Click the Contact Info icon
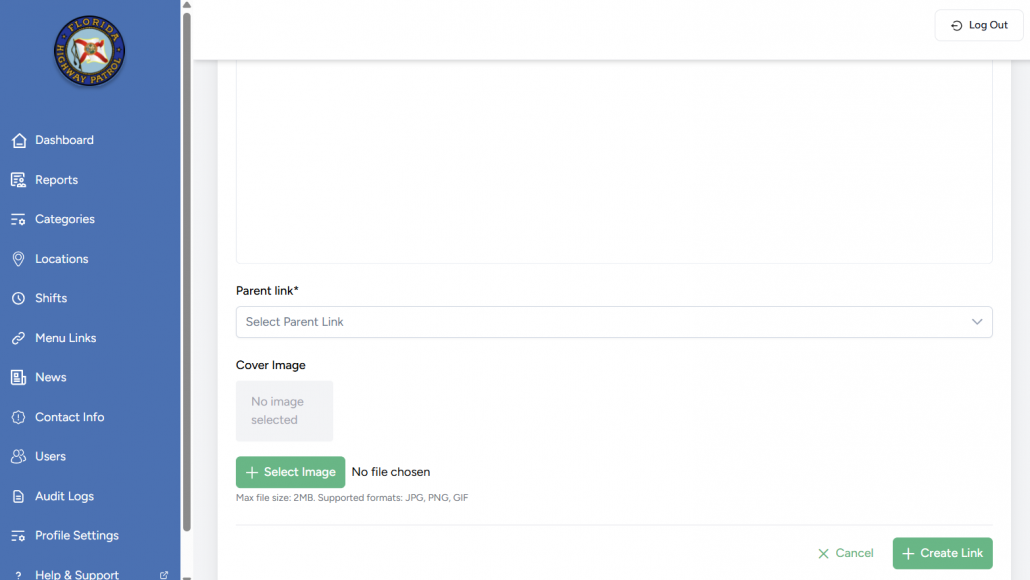Viewport: 1030px width, 580px height. (18, 417)
